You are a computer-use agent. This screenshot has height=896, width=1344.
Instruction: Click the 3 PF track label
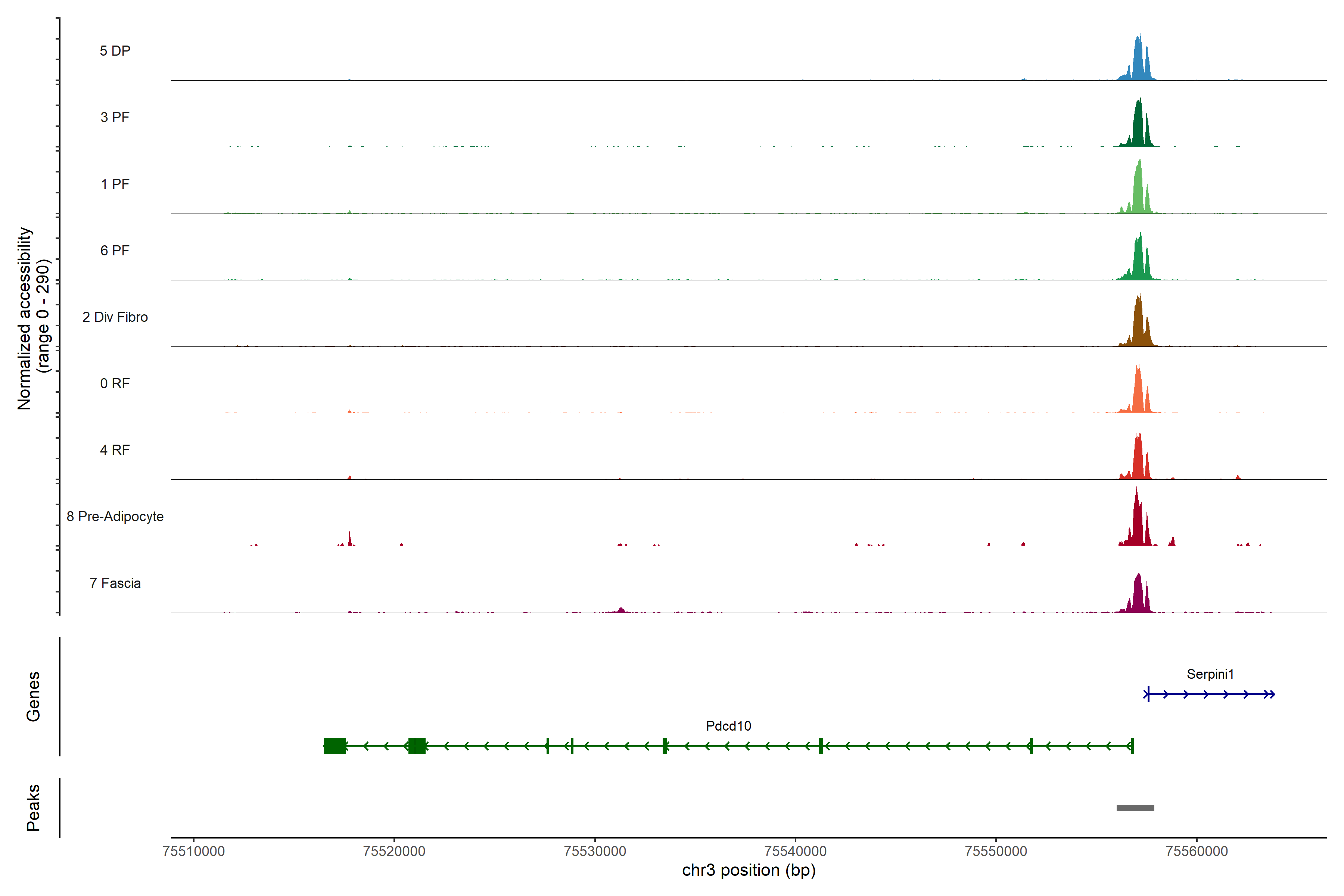[x=115, y=118]
